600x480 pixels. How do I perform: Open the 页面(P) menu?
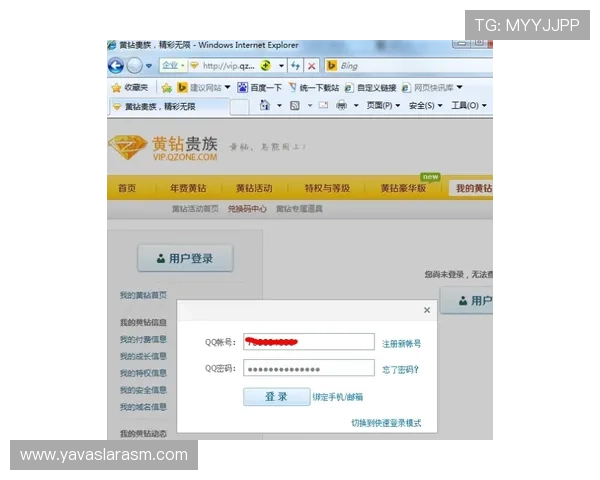click(383, 105)
